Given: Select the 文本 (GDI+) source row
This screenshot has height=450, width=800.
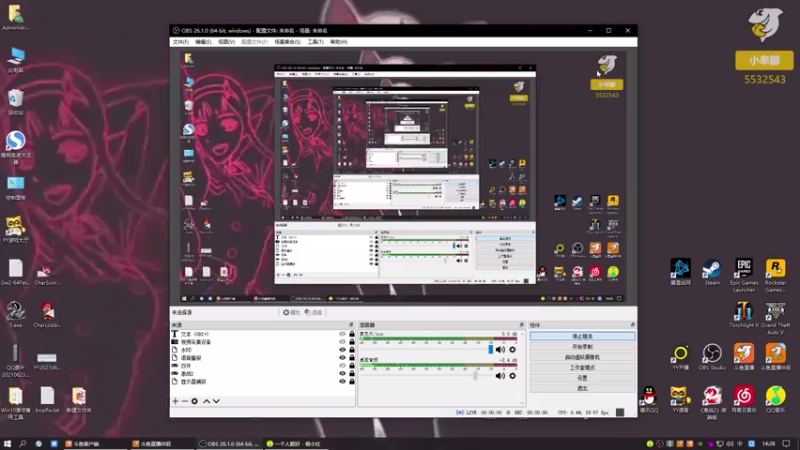Looking at the screenshot, I should click(x=263, y=334).
